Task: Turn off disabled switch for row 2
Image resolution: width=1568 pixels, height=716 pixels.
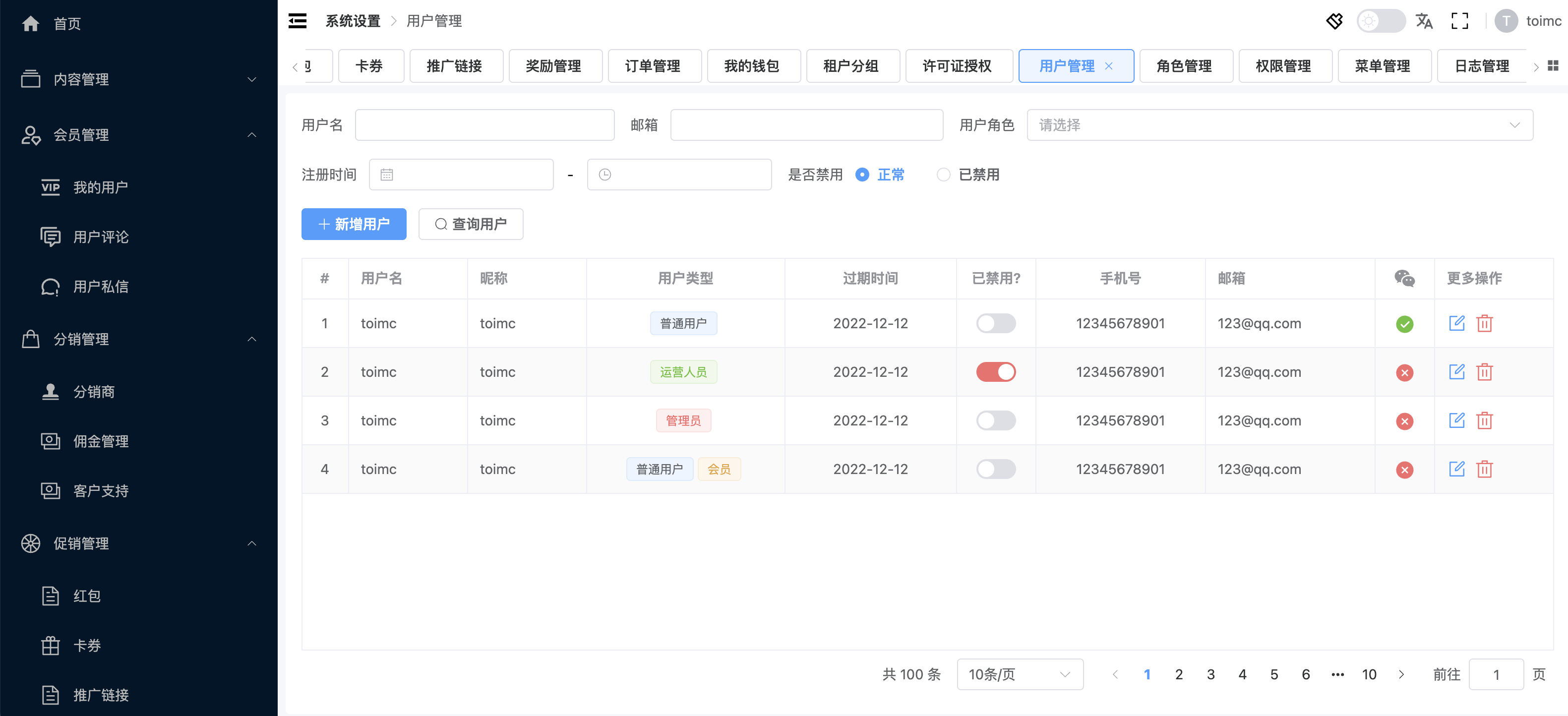Action: click(995, 372)
